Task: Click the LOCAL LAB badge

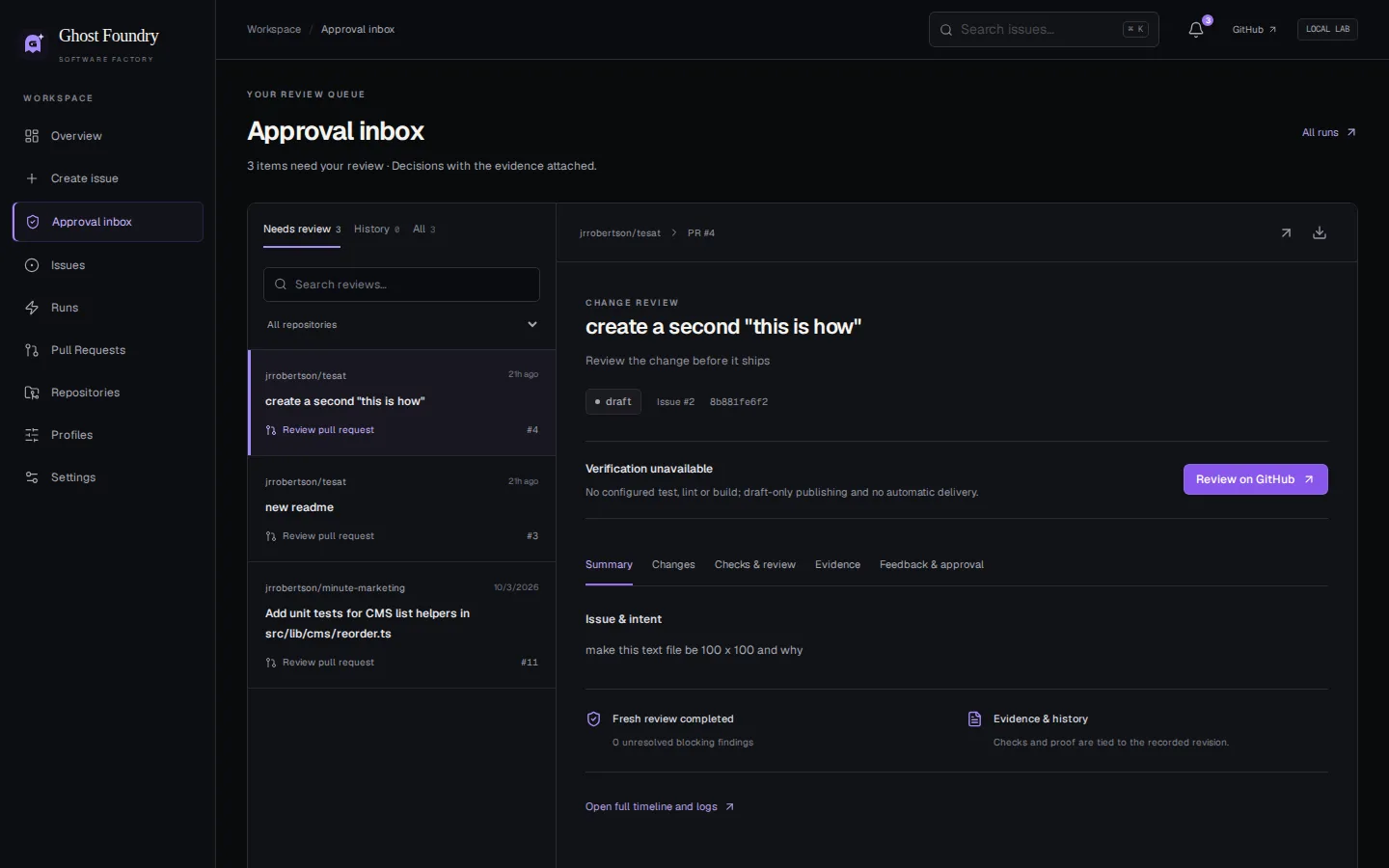Action: point(1327,29)
